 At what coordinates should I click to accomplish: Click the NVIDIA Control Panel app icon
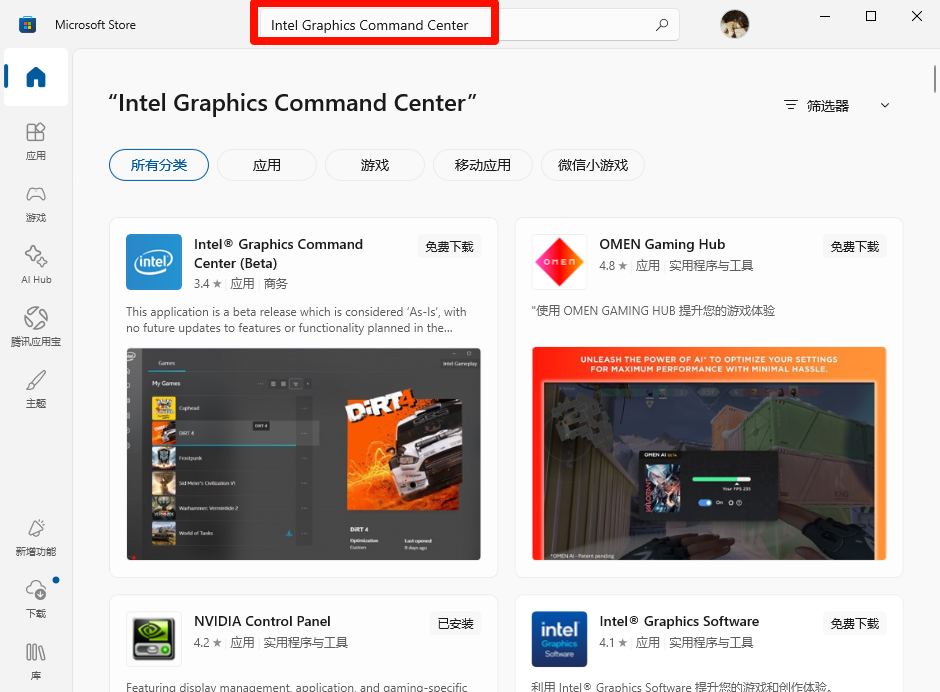154,639
